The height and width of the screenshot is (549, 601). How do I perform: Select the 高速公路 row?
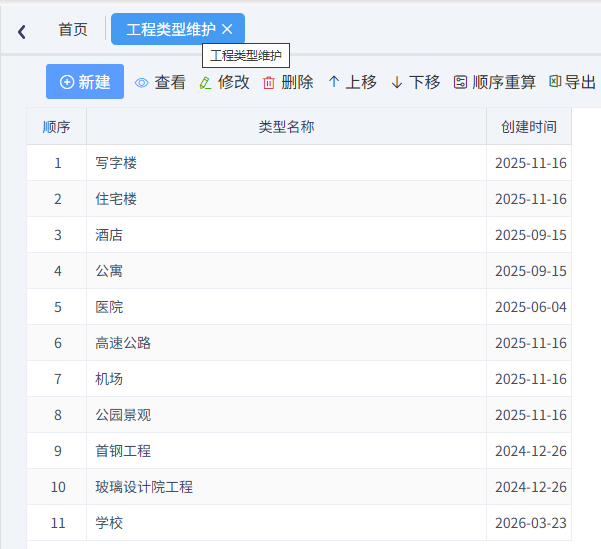[x=299, y=343]
